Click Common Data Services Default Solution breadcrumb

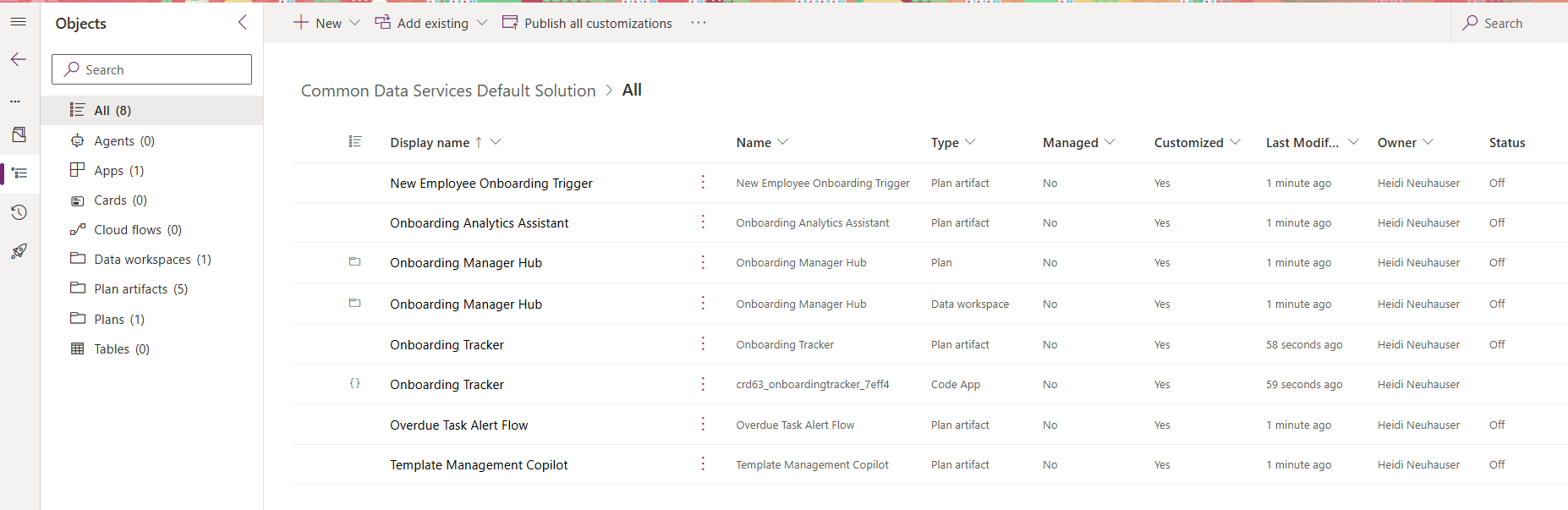pyautogui.click(x=448, y=90)
